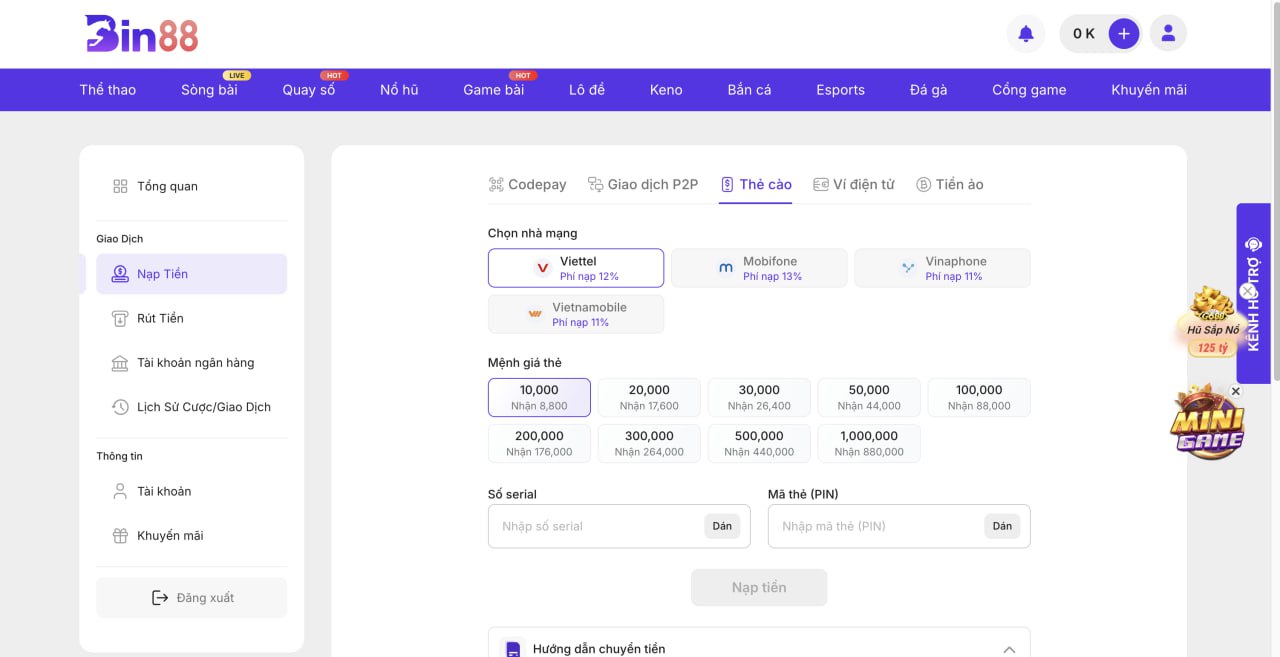This screenshot has height=657, width=1280.
Task: Choose the 50,000 card denomination
Action: (x=868, y=397)
